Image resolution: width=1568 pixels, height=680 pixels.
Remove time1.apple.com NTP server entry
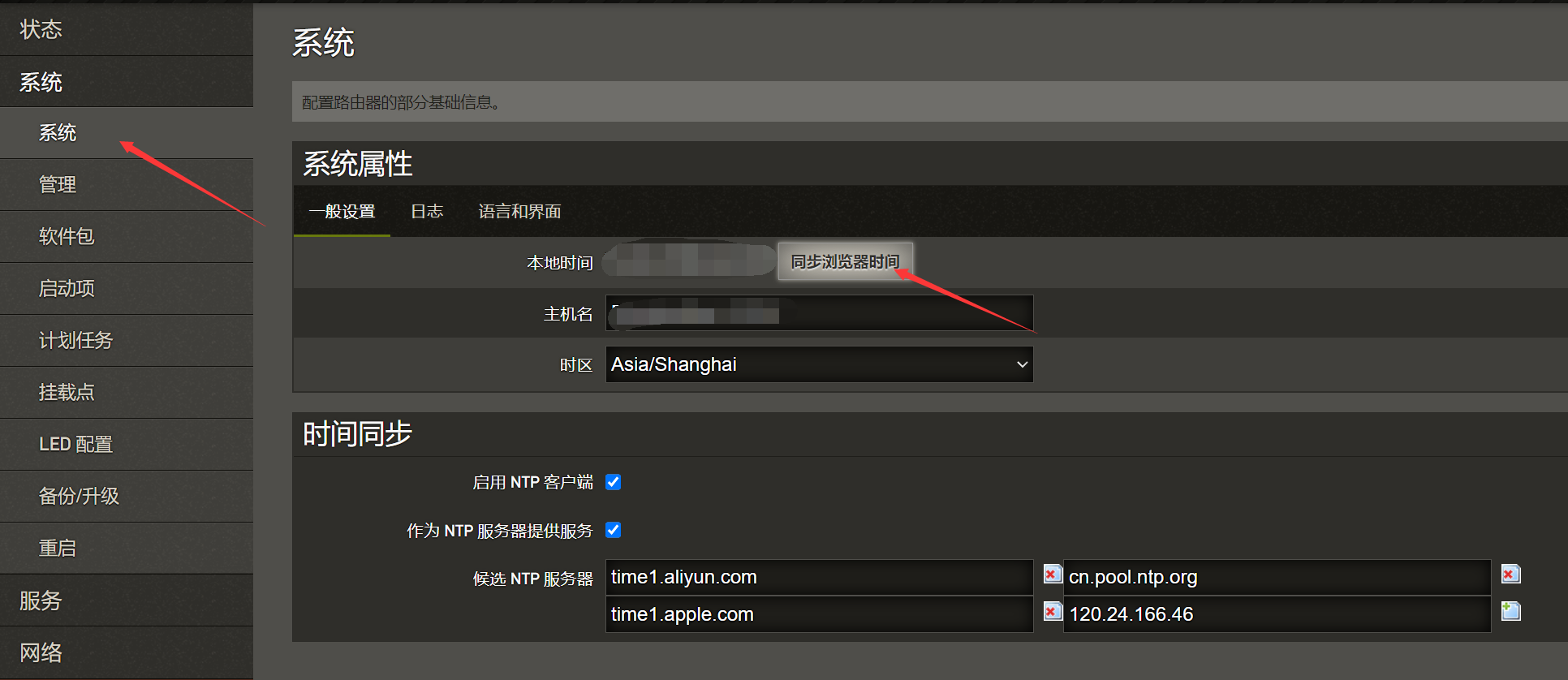(1053, 611)
